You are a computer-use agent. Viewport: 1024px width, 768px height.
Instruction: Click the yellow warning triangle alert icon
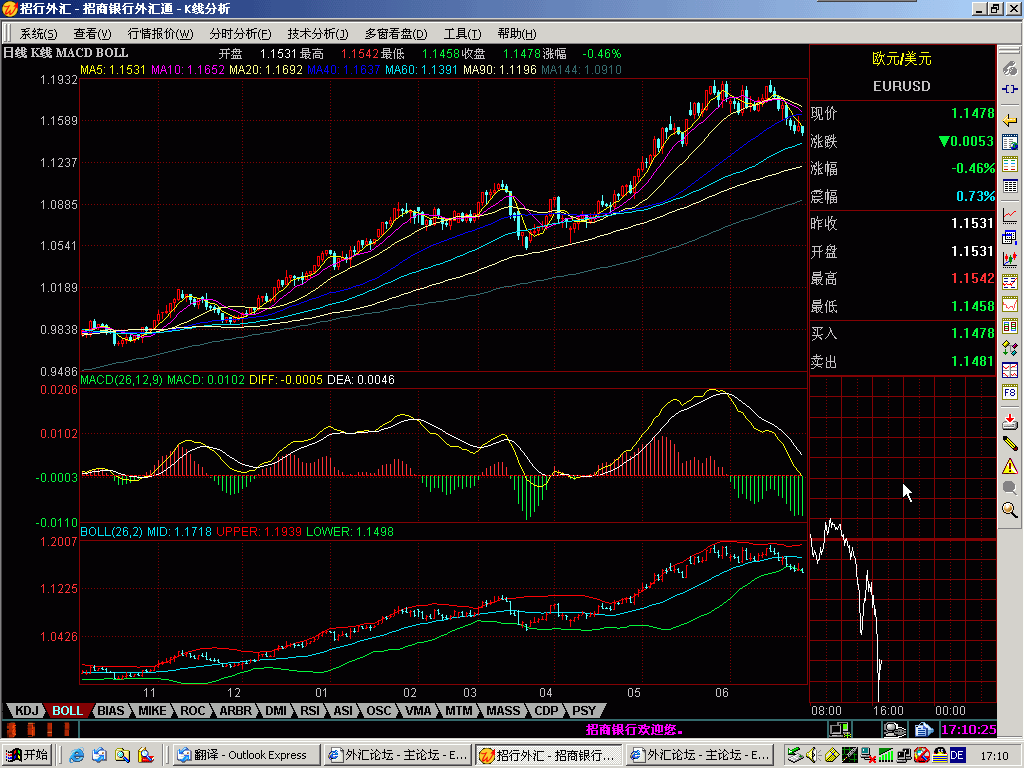coord(1010,466)
